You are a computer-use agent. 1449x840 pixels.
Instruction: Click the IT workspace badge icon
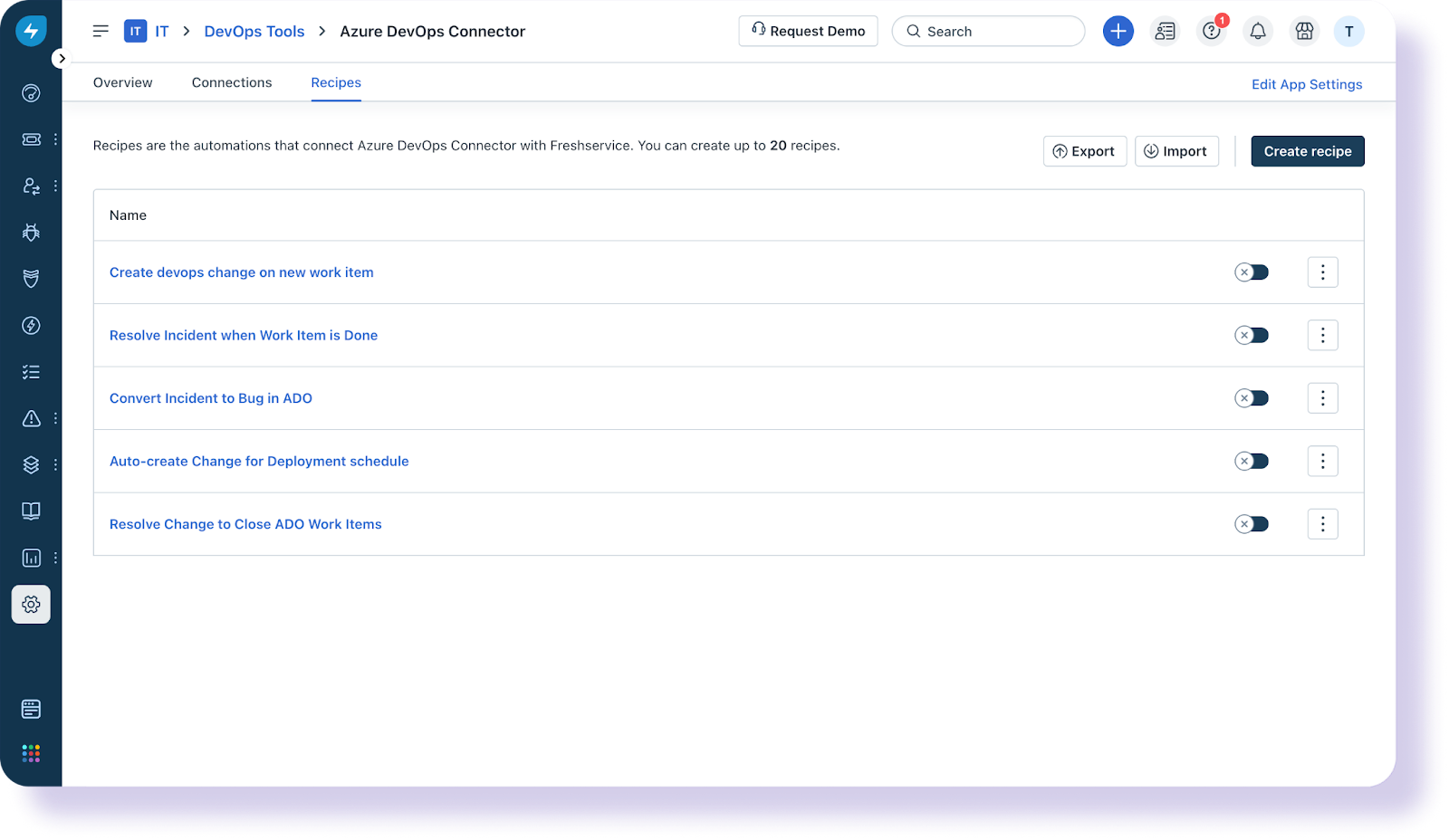(x=135, y=31)
